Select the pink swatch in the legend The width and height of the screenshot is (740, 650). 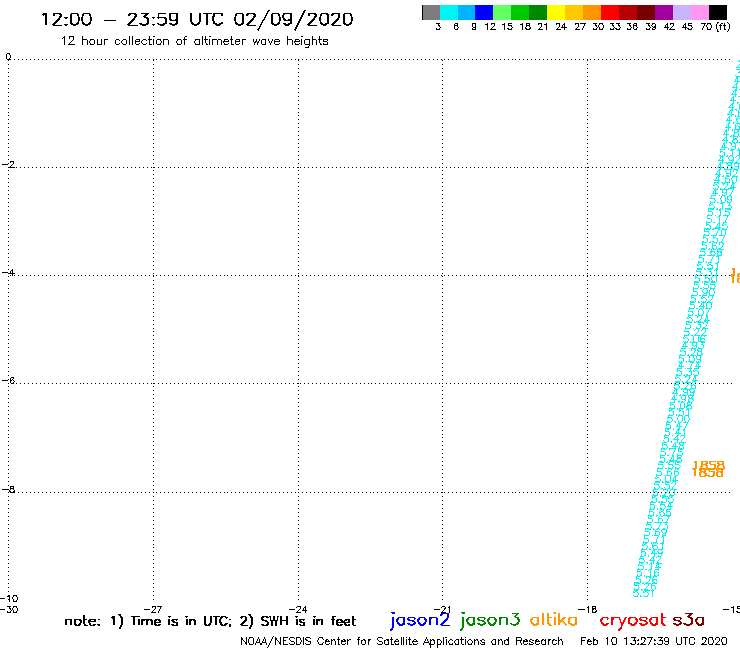(x=699, y=12)
